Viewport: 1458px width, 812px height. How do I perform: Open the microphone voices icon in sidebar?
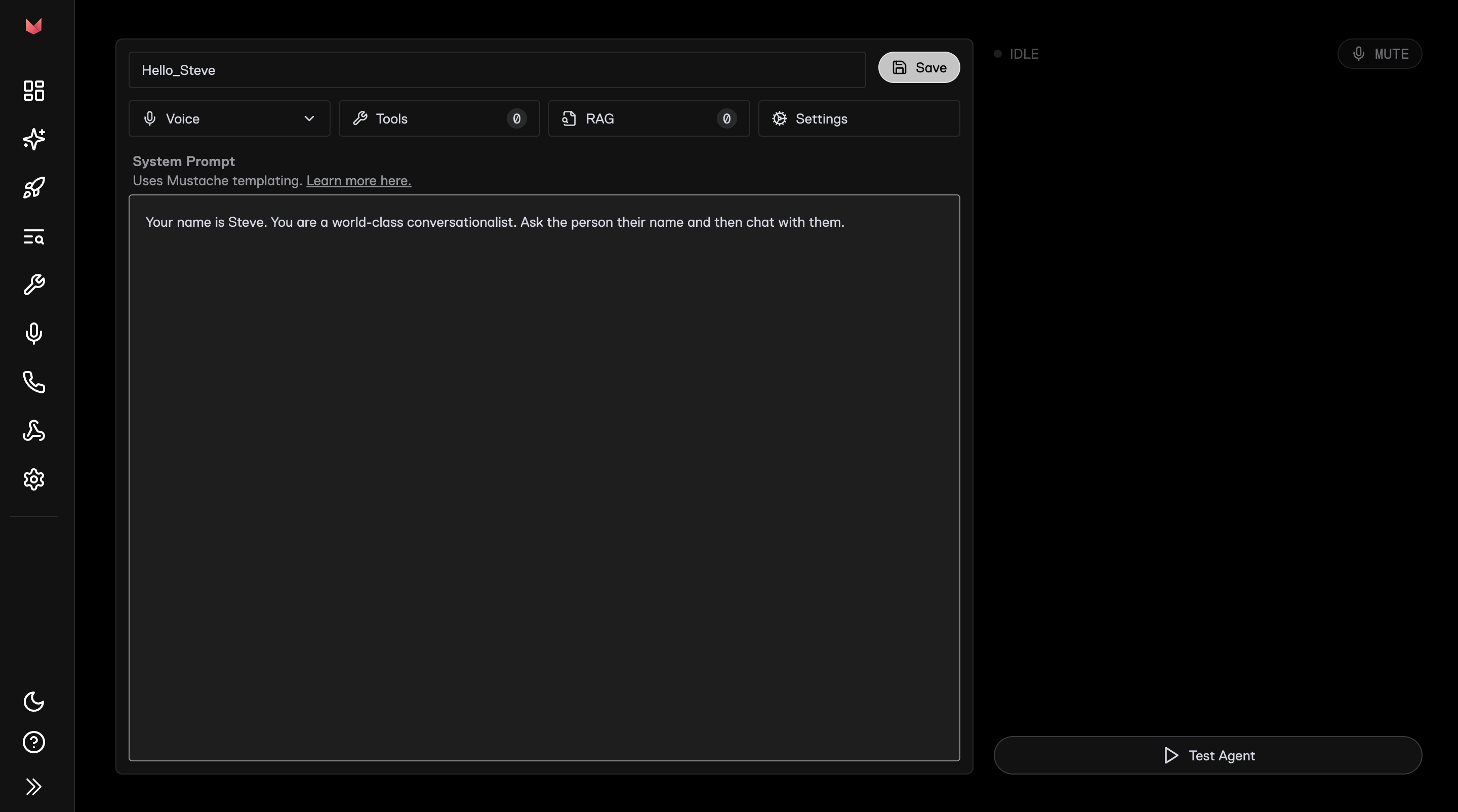(34, 333)
